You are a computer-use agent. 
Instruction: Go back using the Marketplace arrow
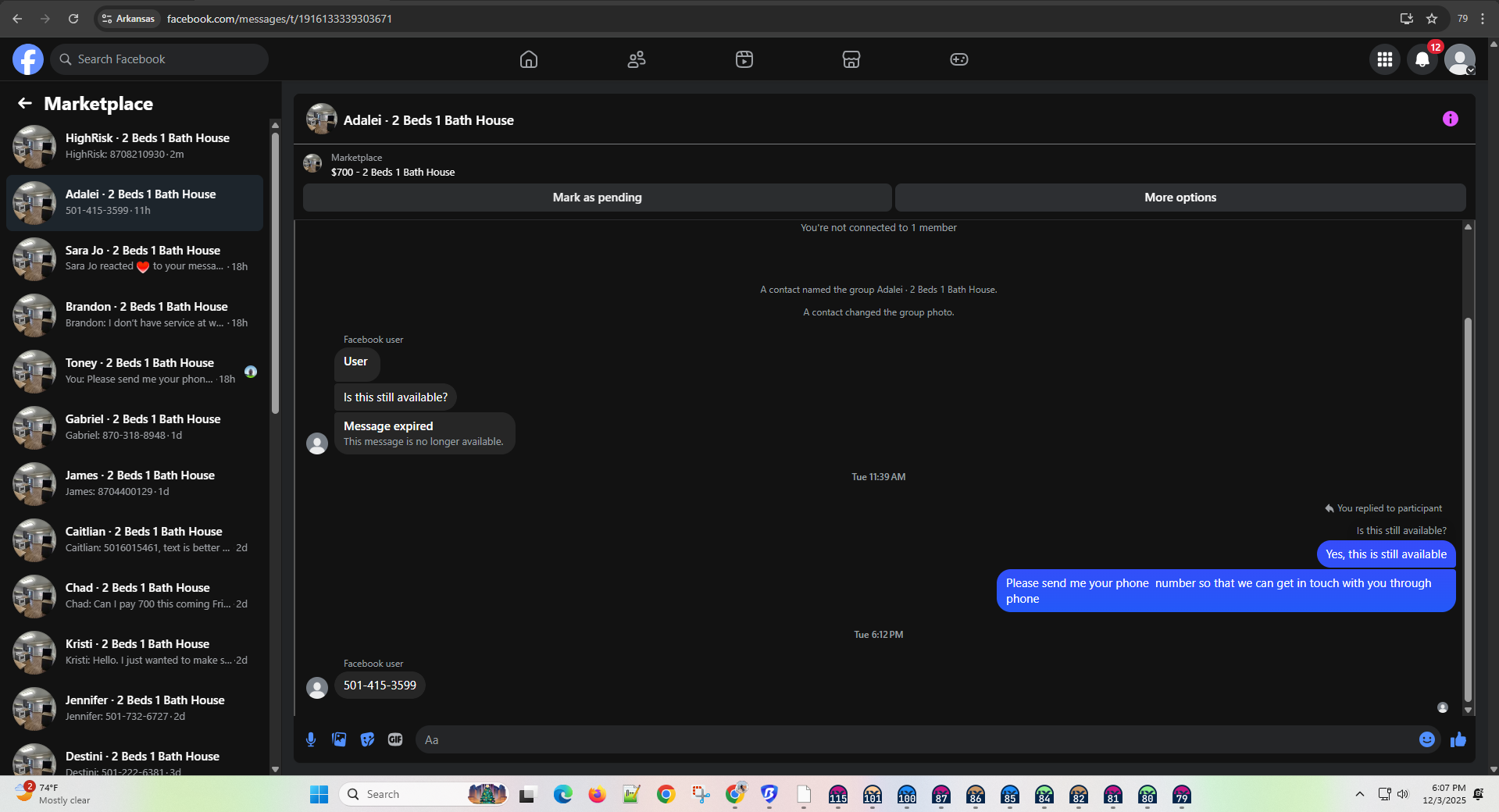tap(25, 103)
